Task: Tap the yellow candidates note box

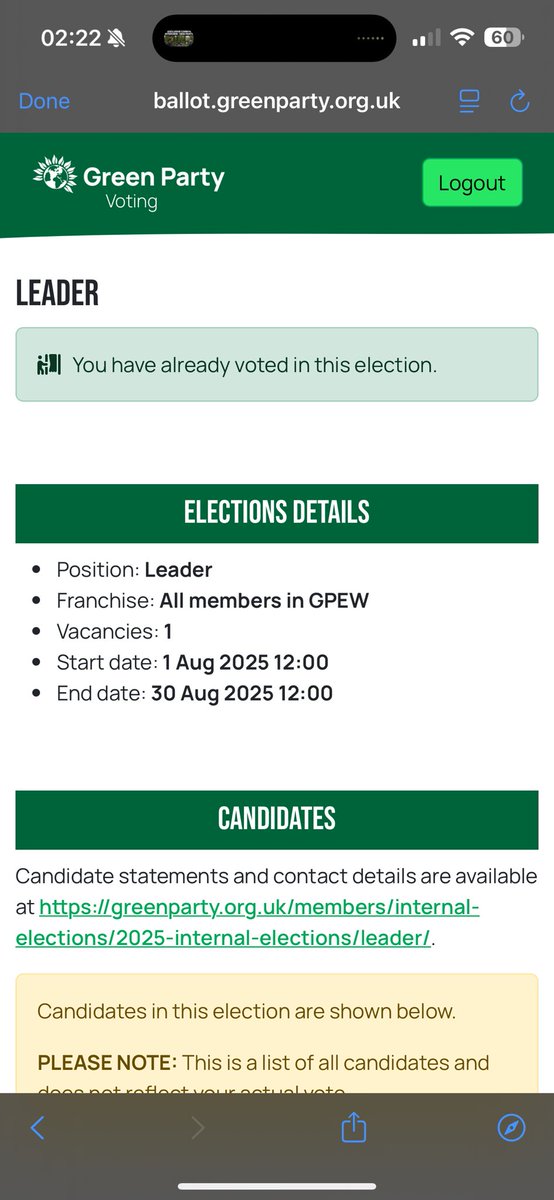Action: pyautogui.click(x=277, y=1034)
